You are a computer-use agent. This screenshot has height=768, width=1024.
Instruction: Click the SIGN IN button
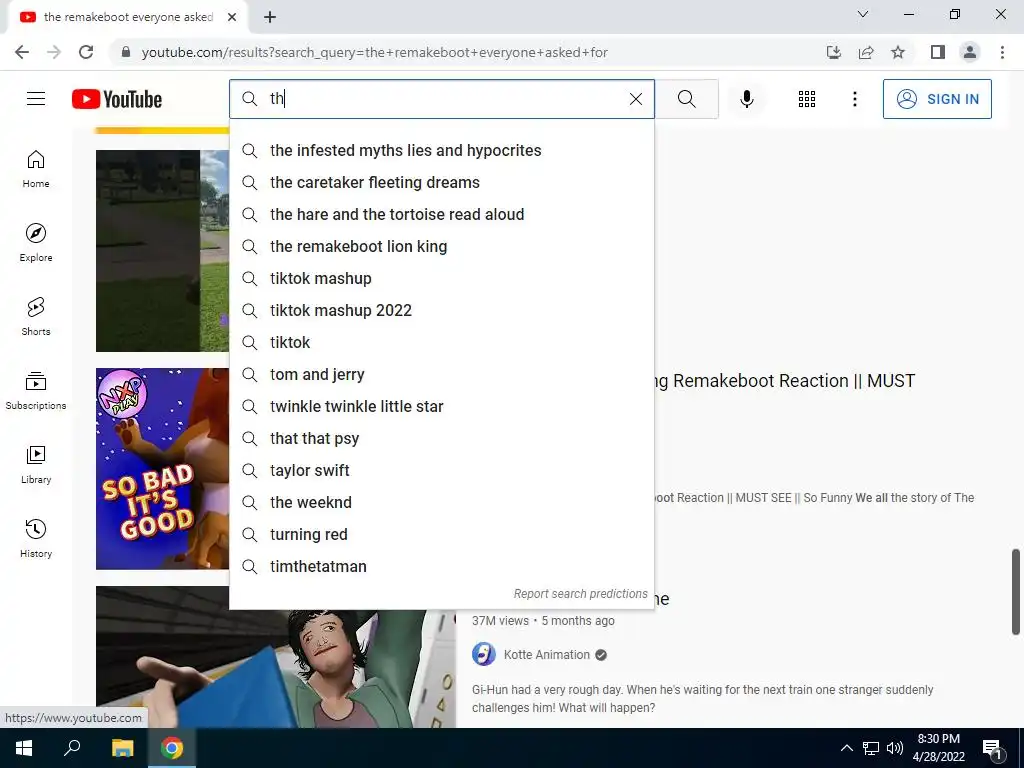[x=936, y=99]
